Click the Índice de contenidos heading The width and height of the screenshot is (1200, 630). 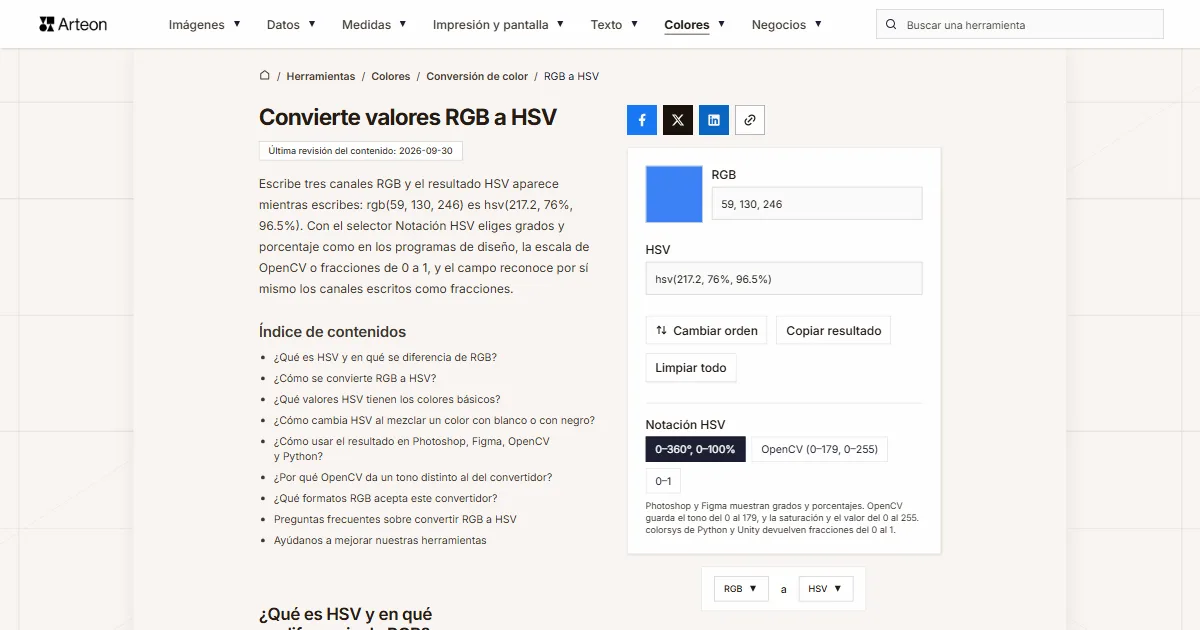coord(332,332)
